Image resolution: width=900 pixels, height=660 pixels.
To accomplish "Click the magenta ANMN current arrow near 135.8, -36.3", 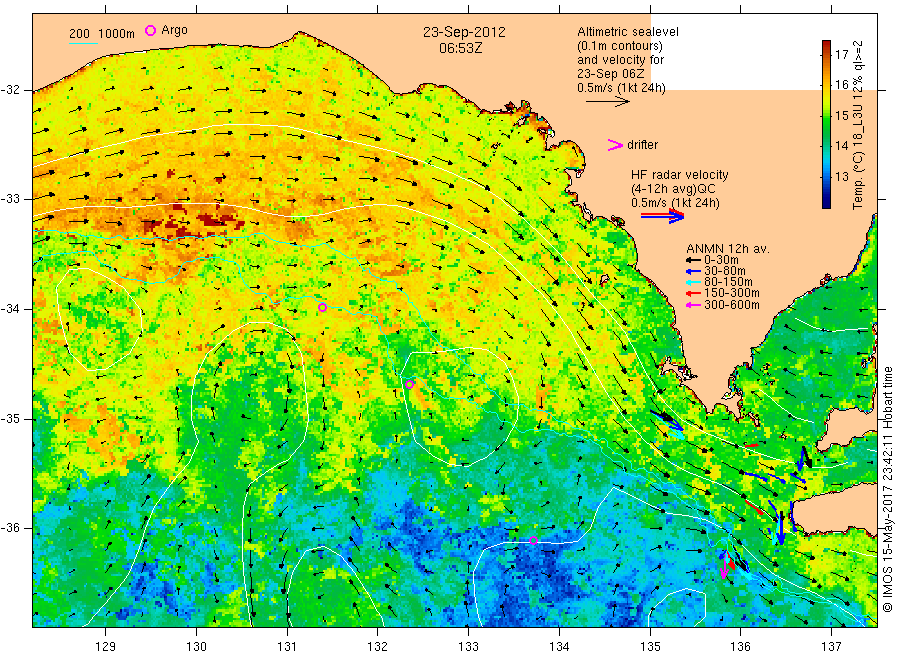I will [x=725, y=565].
